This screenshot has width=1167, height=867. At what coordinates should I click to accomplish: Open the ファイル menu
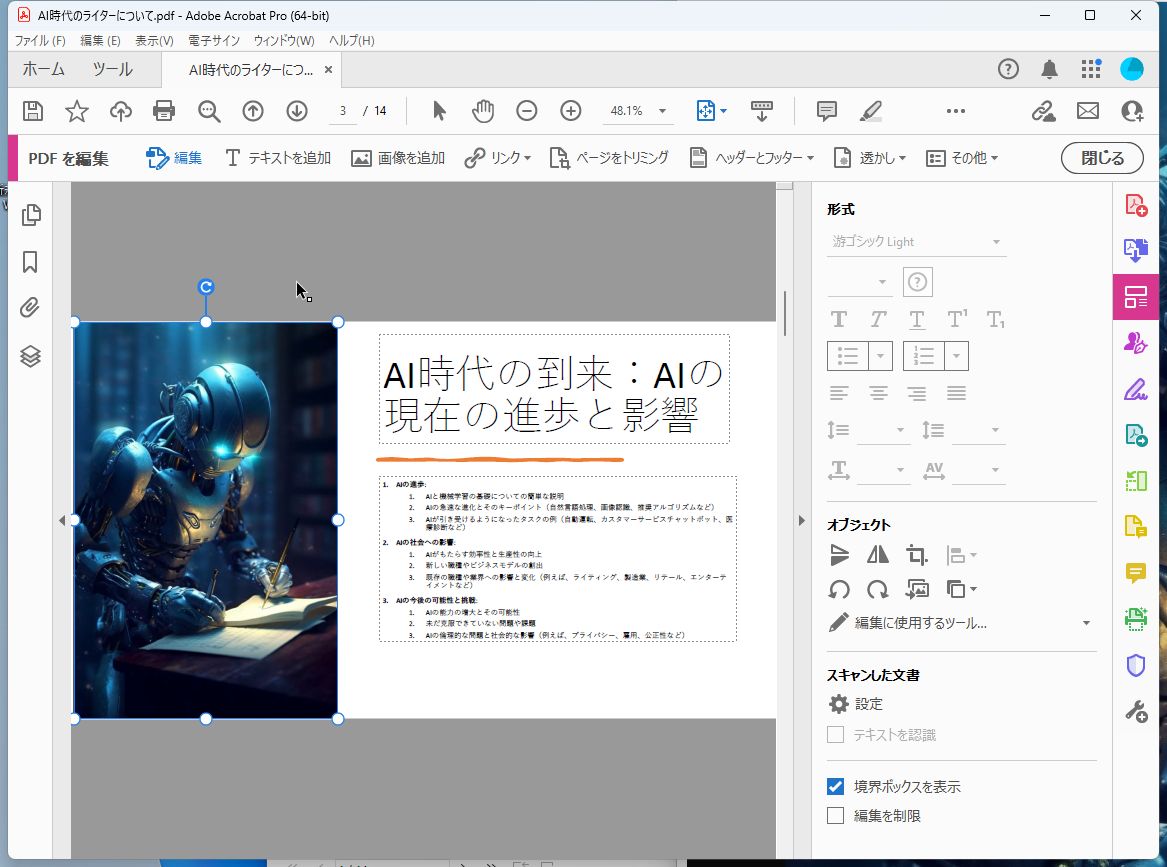[40, 41]
